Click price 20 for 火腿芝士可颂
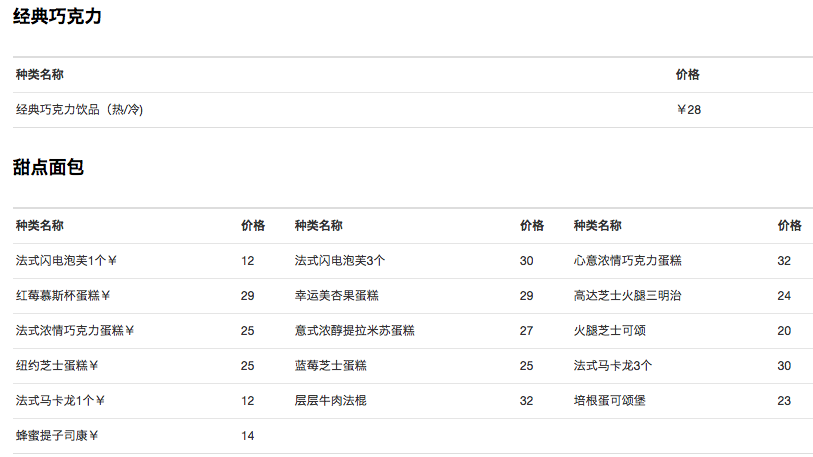 pos(784,331)
